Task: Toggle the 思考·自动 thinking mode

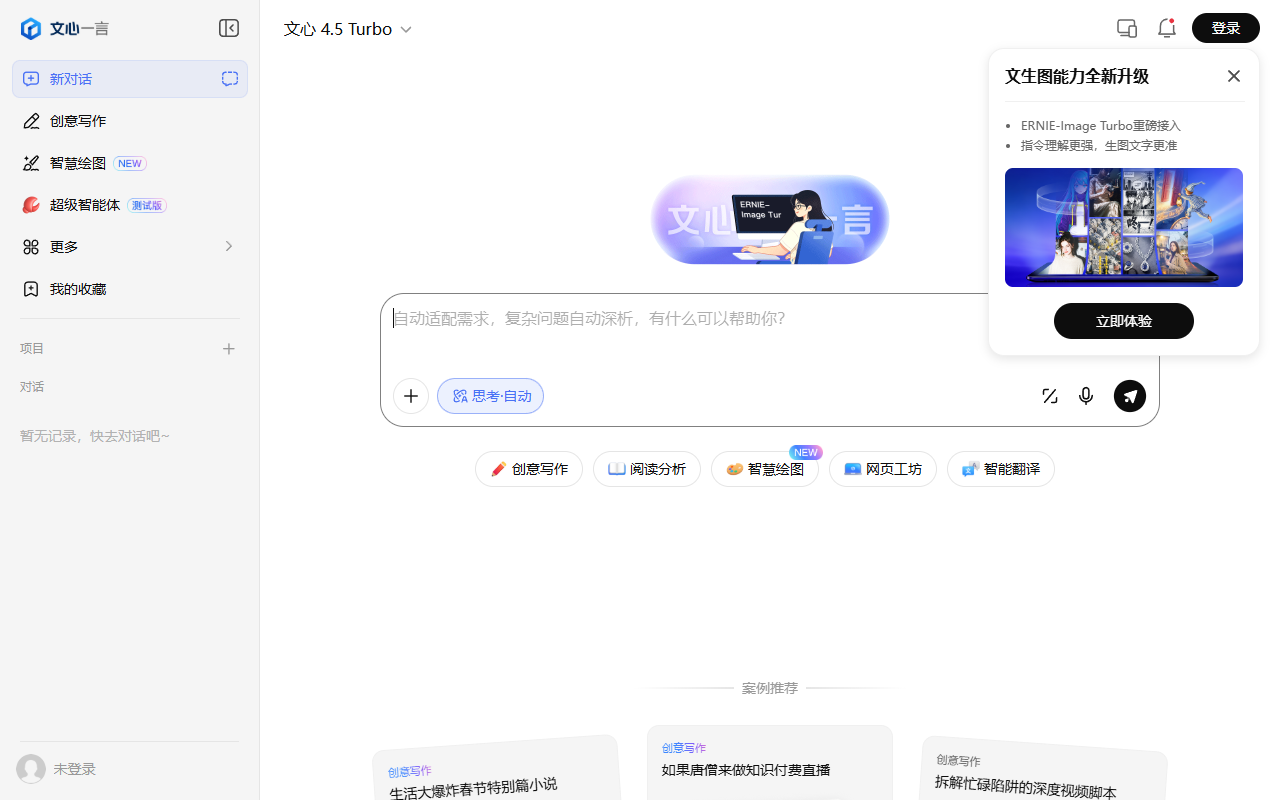Action: [490, 395]
